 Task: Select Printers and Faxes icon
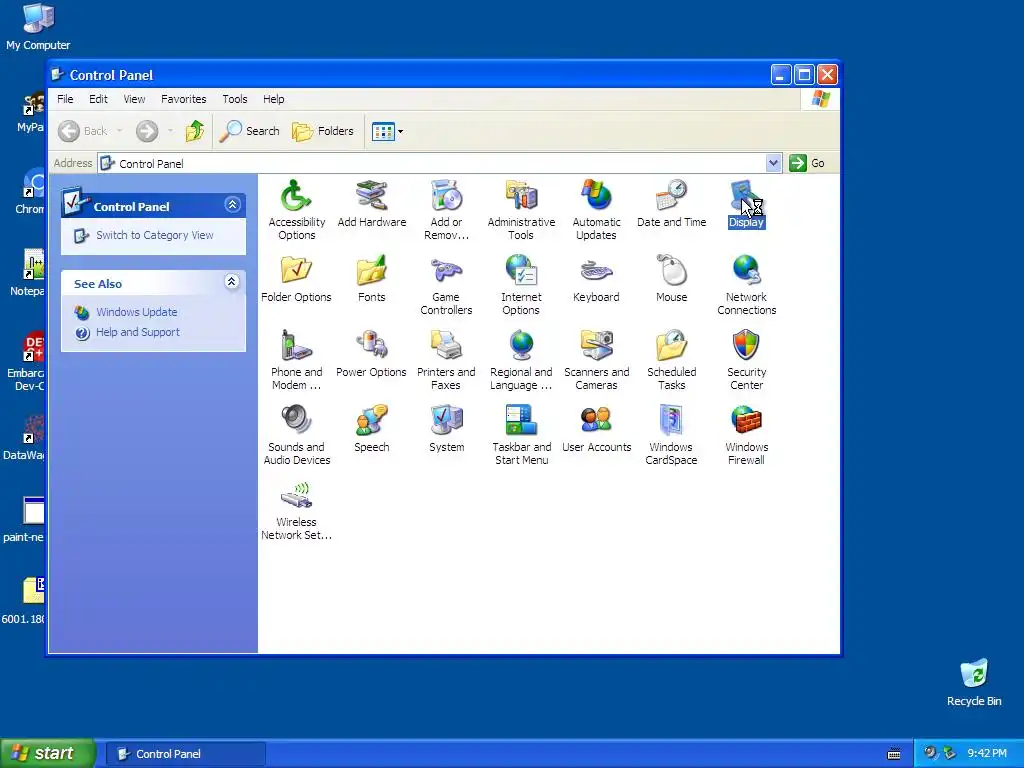pos(446,359)
